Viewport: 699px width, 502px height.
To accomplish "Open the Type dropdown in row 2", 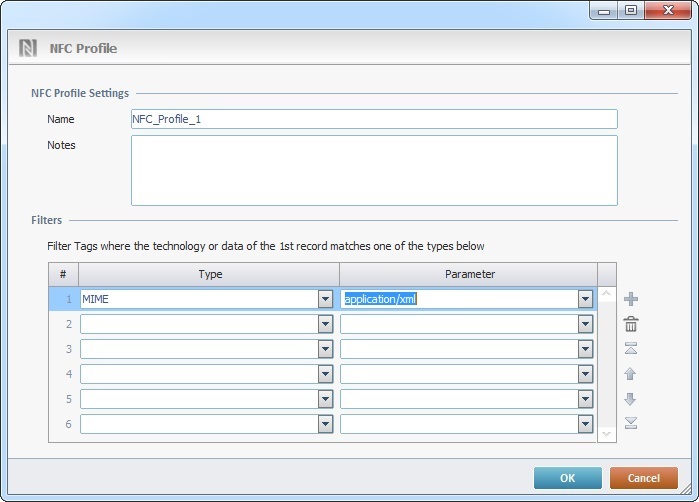I will click(325, 324).
